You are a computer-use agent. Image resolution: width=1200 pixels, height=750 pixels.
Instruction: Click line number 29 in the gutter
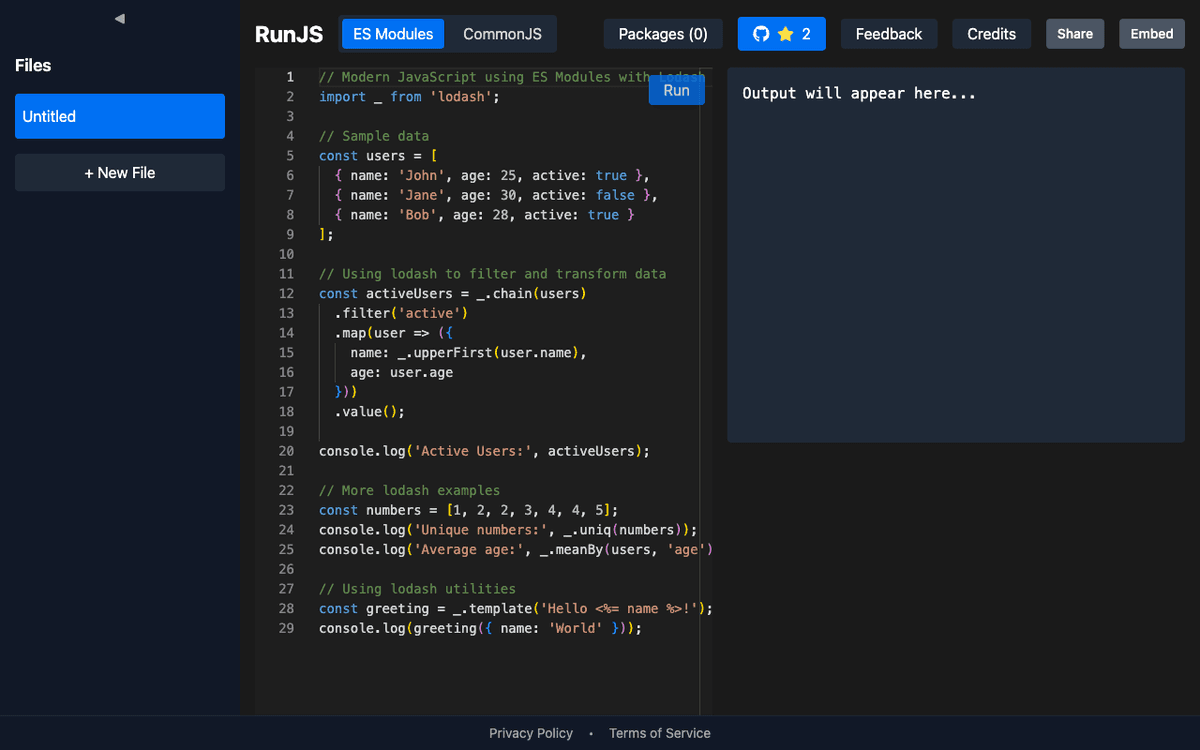click(286, 628)
